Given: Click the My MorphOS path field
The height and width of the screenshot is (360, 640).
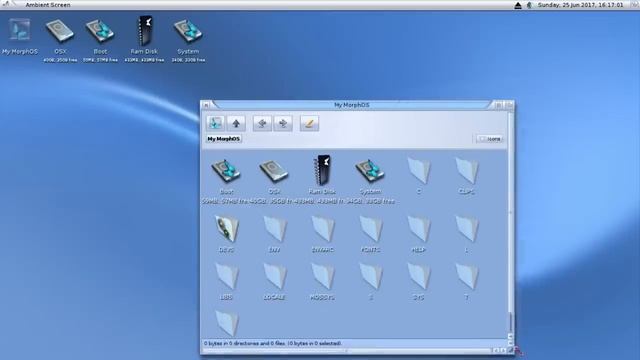Looking at the screenshot, I should 224,139.
